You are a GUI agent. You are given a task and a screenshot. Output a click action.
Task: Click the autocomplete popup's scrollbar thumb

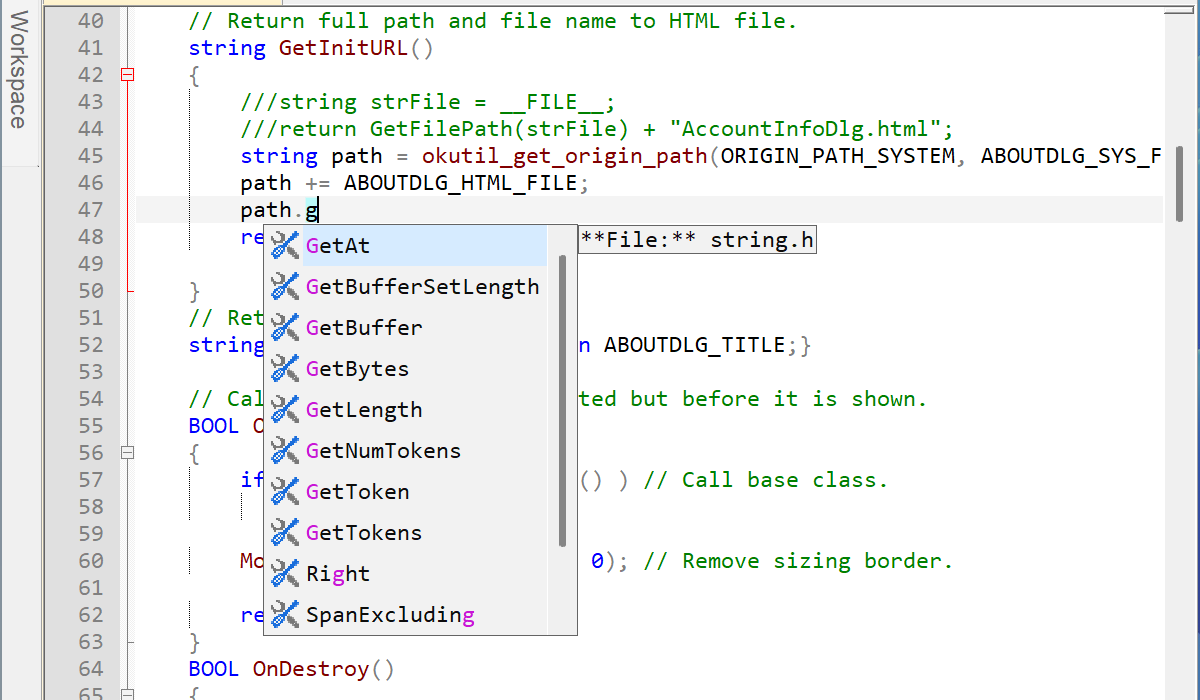click(x=563, y=400)
